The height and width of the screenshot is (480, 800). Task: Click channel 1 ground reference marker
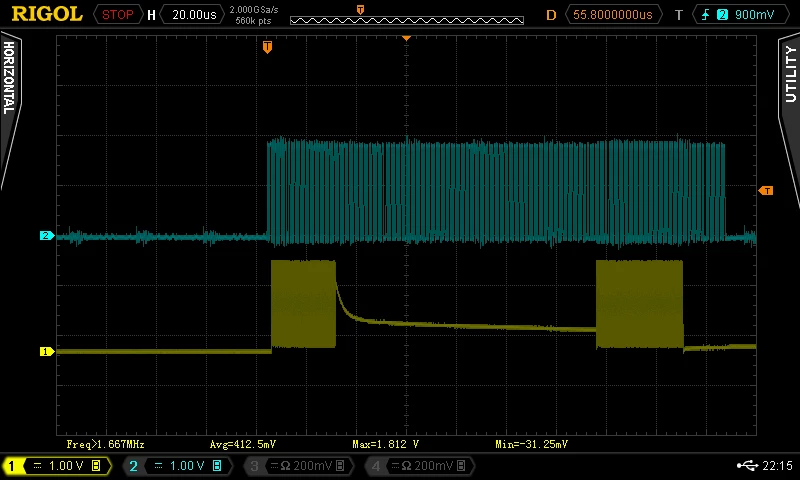click(x=47, y=351)
